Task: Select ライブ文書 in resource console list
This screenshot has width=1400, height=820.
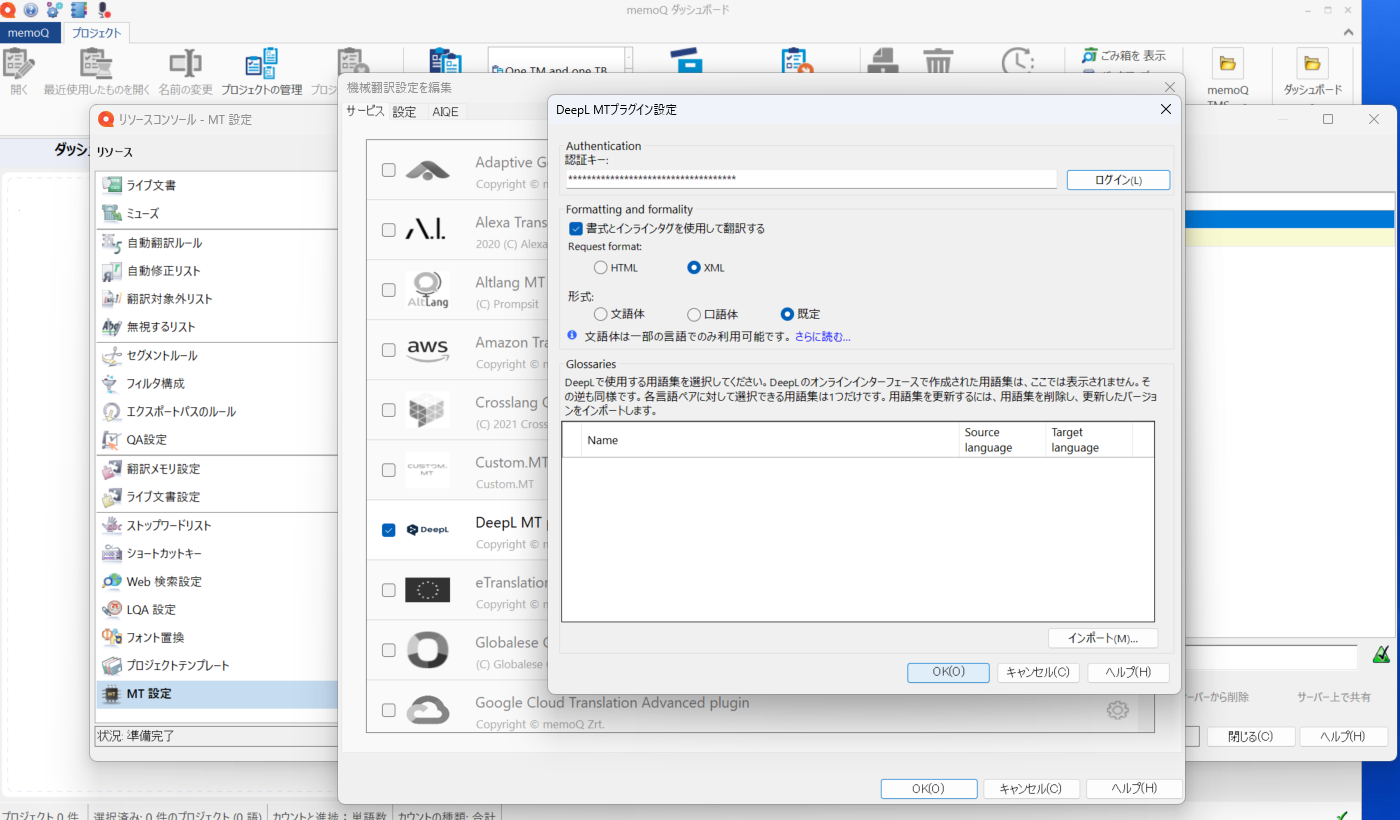Action: coord(217,185)
